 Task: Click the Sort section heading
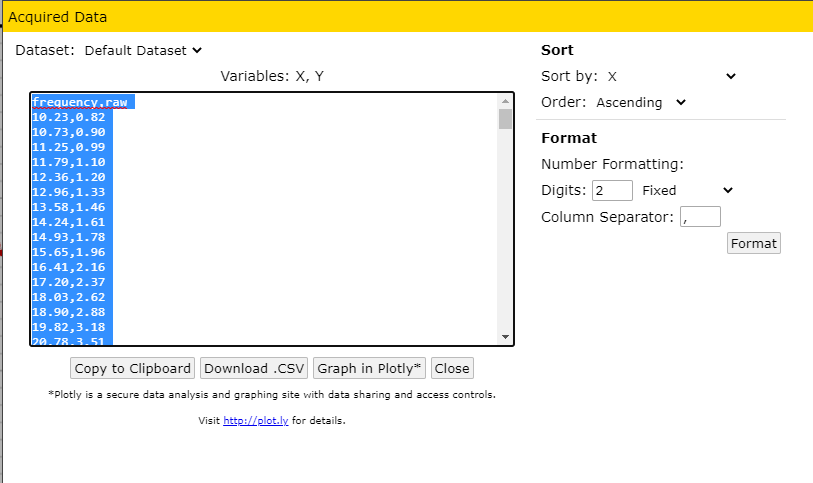(x=557, y=50)
